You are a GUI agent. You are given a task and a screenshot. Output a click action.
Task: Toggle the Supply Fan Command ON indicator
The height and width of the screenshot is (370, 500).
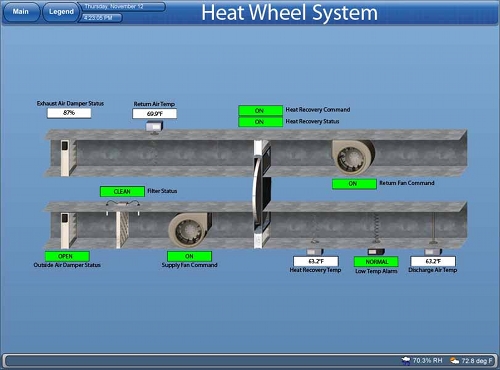point(189,256)
